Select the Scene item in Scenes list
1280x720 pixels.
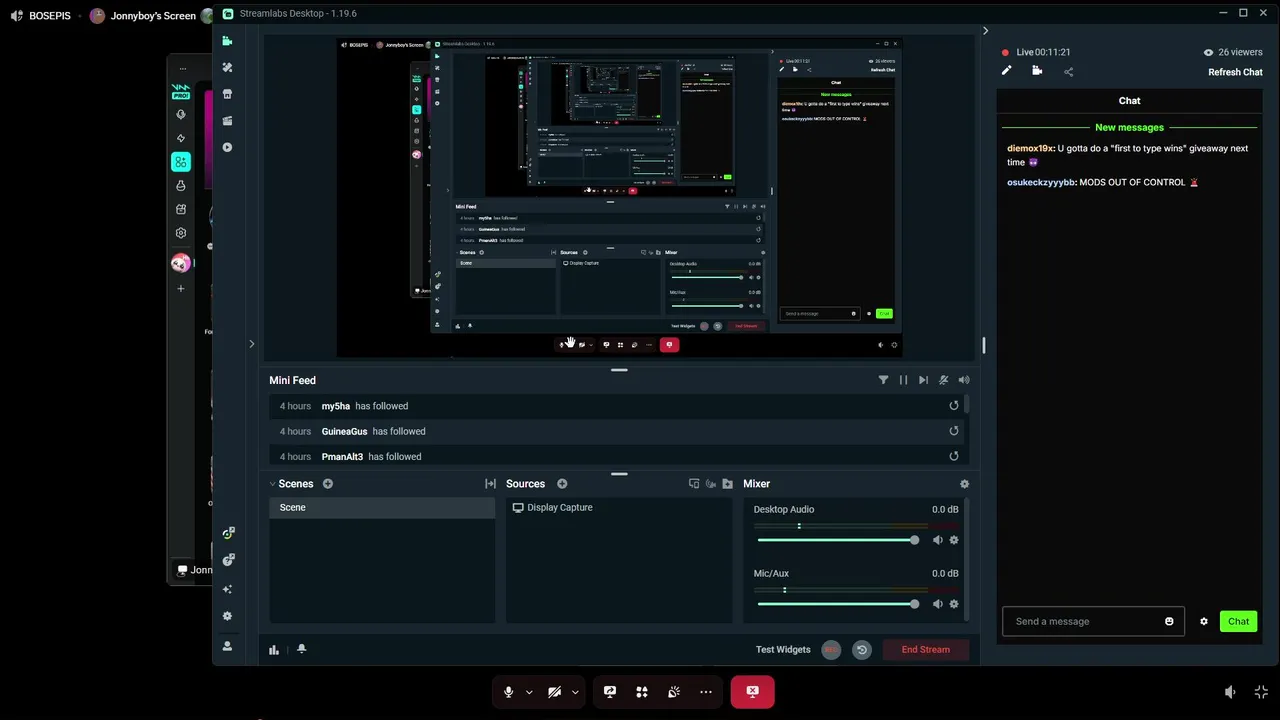point(382,507)
